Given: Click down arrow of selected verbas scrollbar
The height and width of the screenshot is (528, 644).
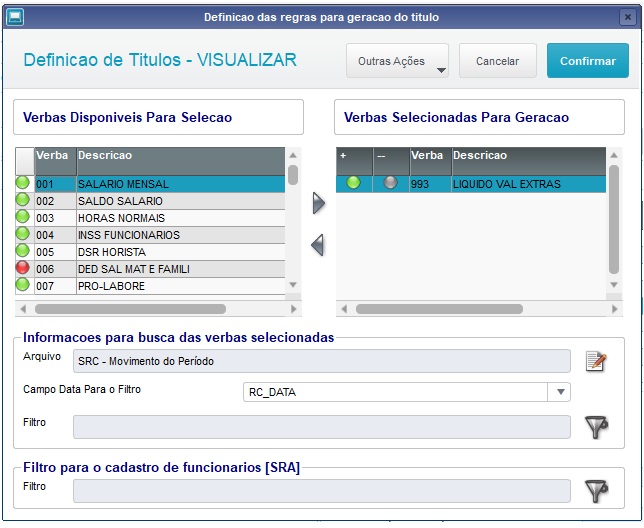Looking at the screenshot, I should (614, 285).
